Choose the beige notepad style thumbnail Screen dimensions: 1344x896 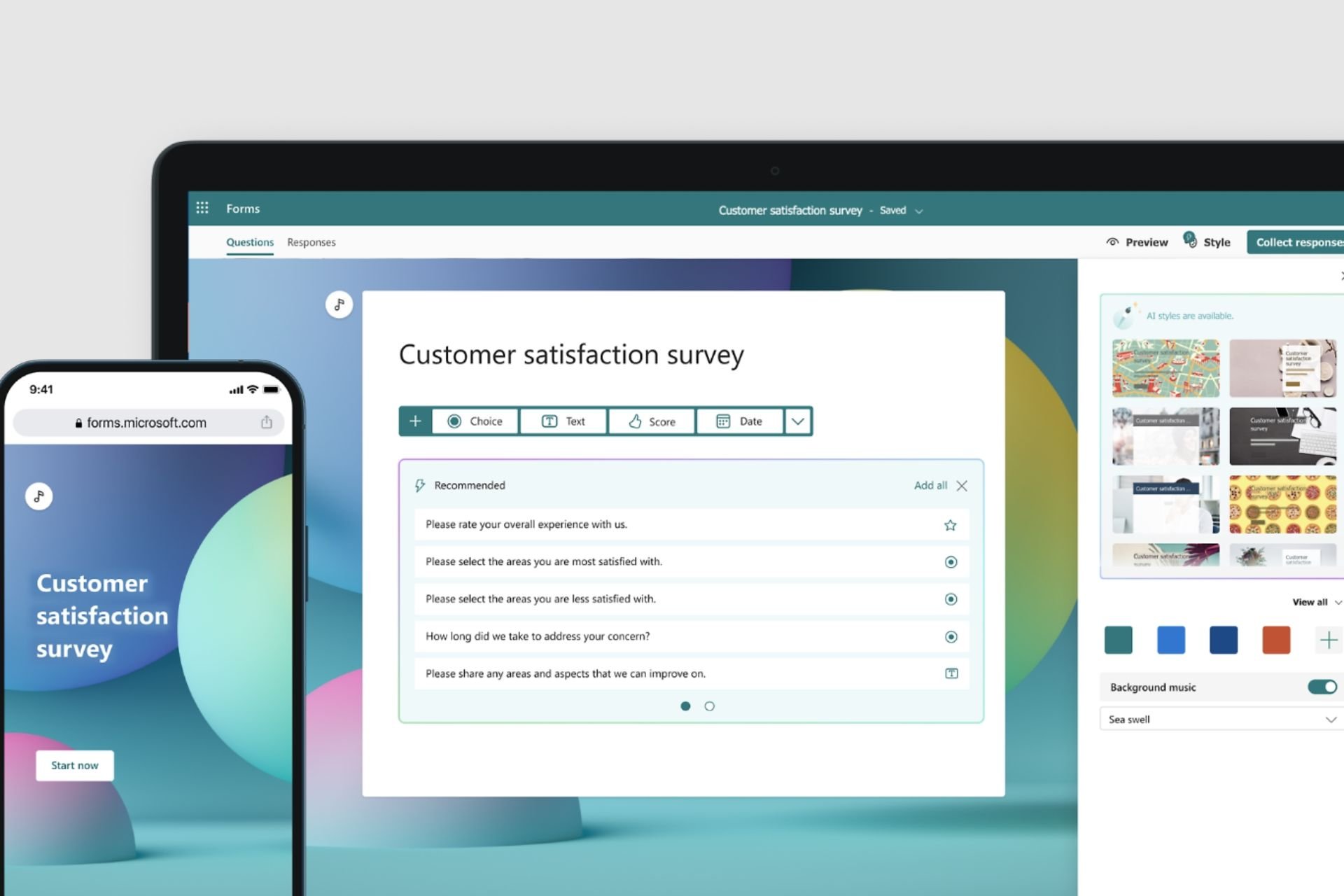(1282, 368)
